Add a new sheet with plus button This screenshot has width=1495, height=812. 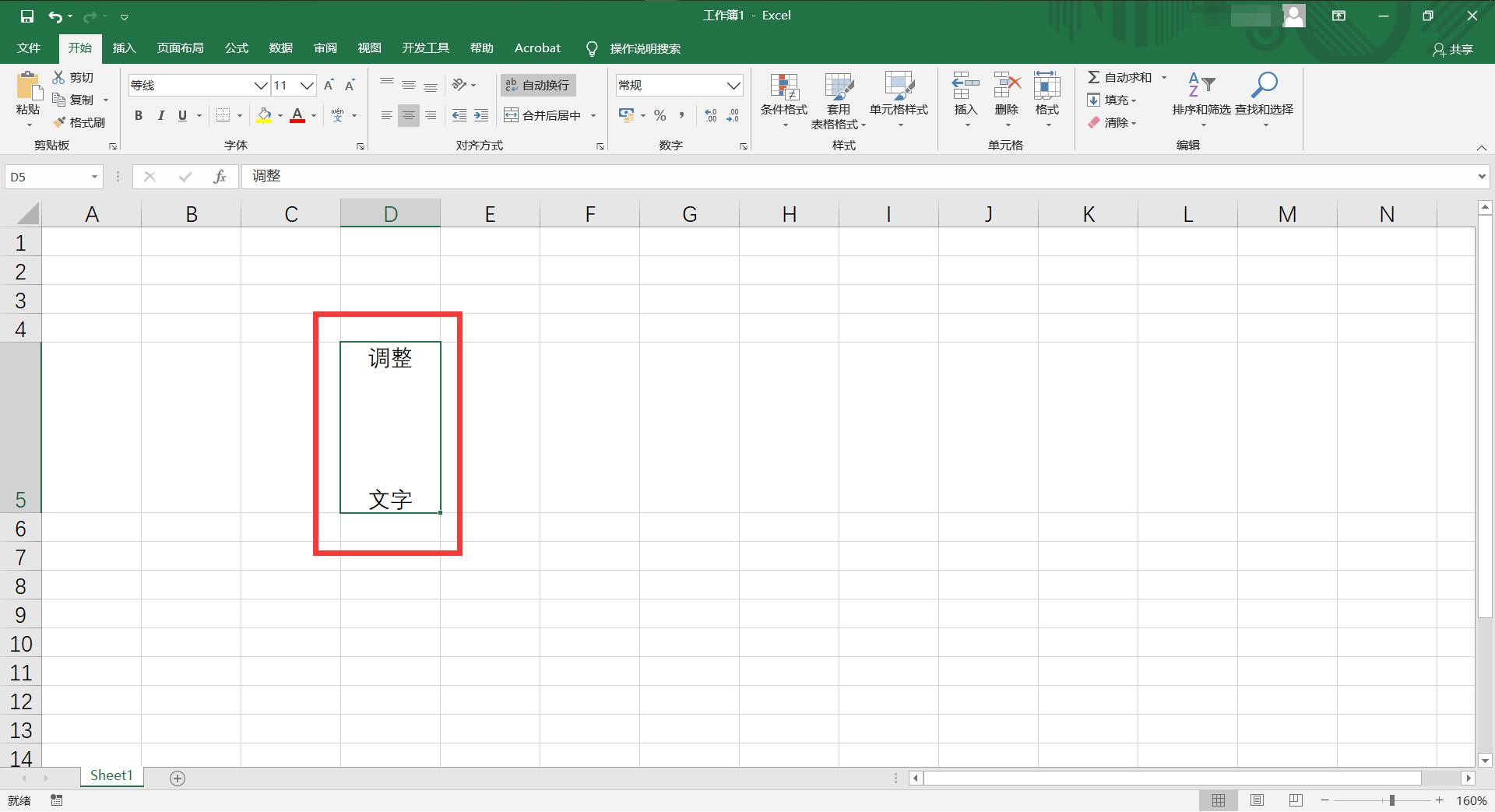[x=178, y=778]
